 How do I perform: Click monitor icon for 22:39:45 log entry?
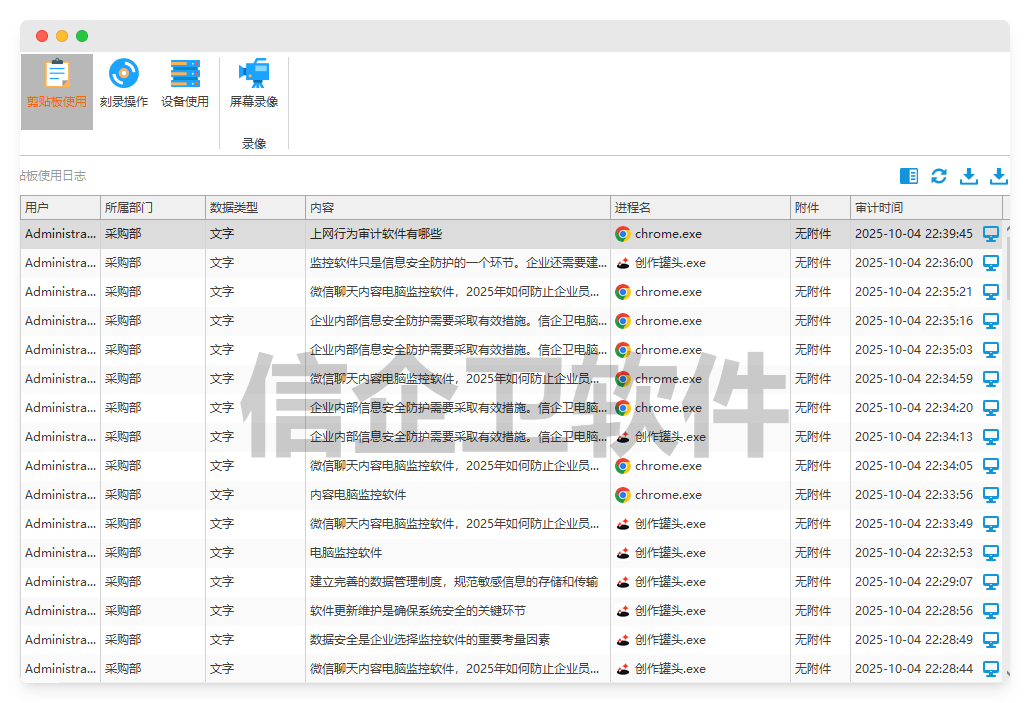click(991, 234)
